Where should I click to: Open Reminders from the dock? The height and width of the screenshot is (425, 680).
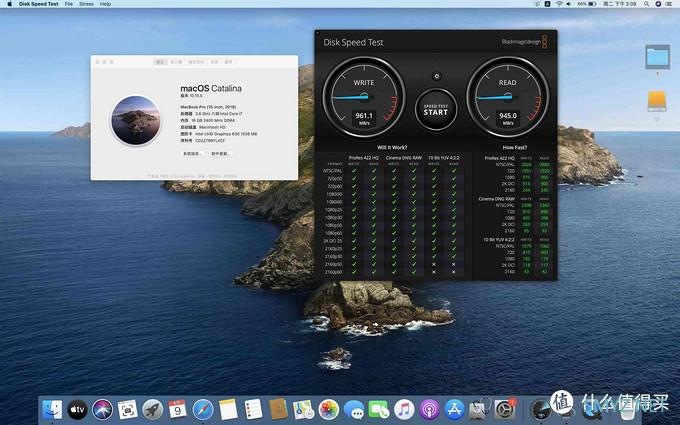click(253, 409)
